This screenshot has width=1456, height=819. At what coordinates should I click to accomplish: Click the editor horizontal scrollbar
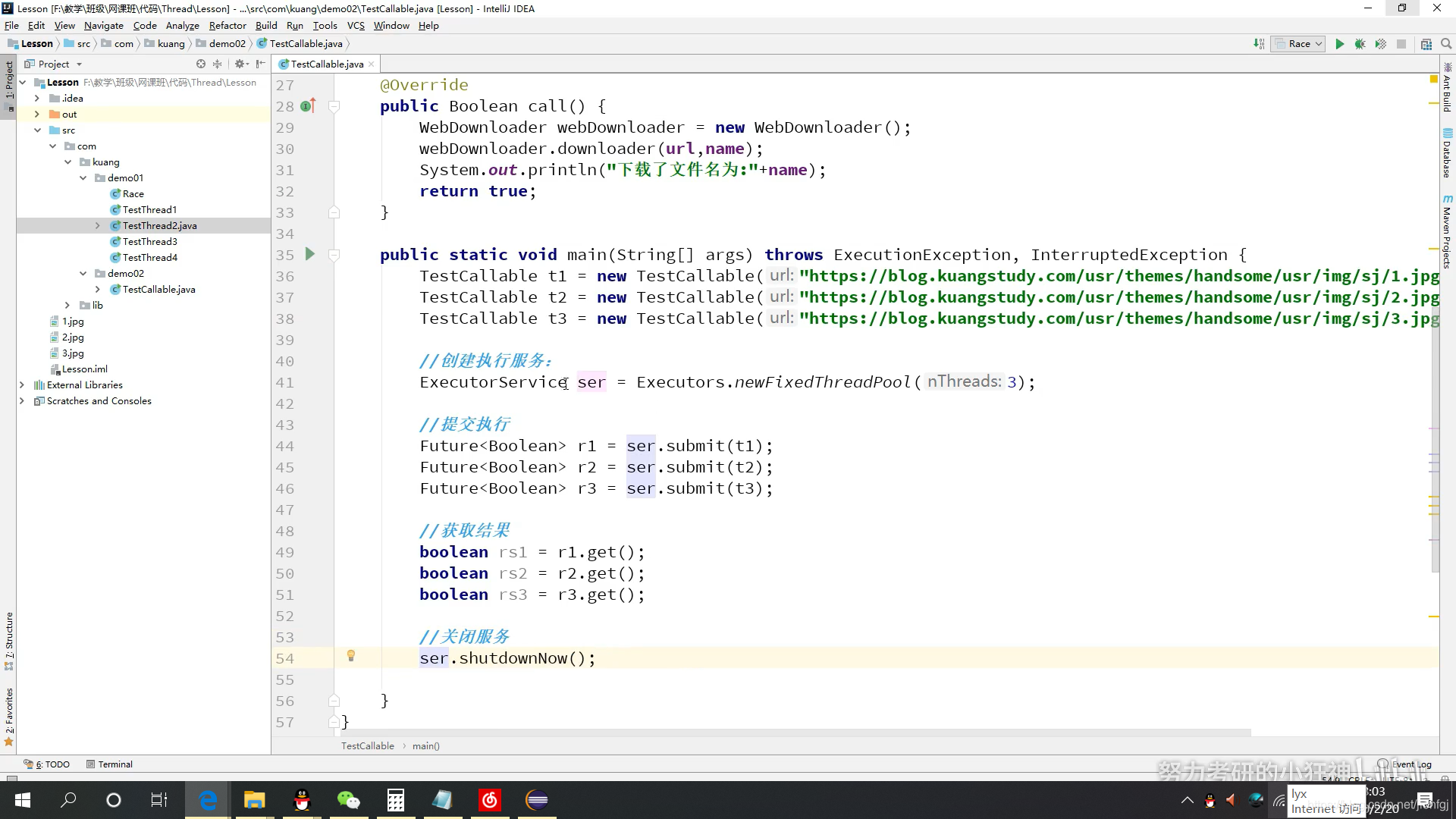(796, 733)
